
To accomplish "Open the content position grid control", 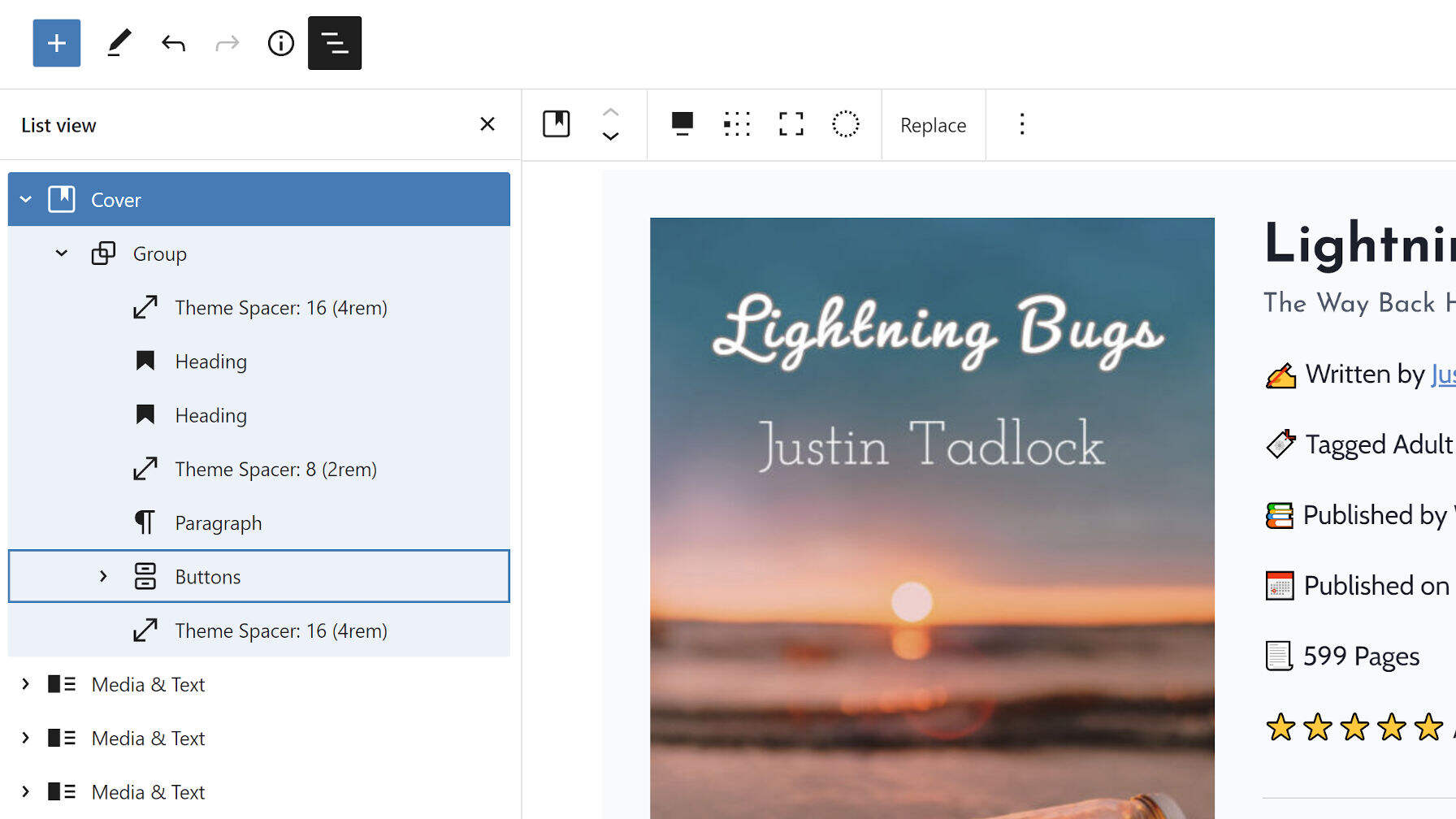I will click(736, 124).
